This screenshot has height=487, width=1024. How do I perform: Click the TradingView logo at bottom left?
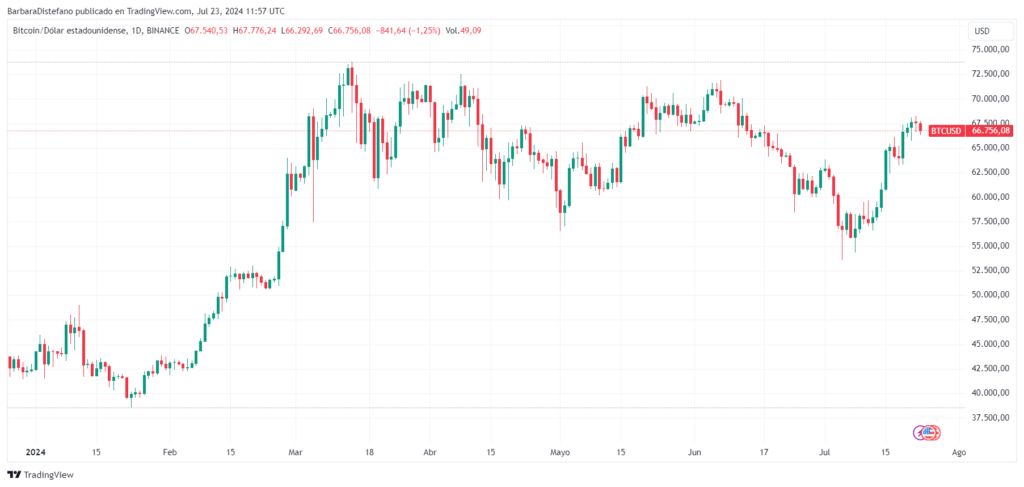(x=40, y=475)
